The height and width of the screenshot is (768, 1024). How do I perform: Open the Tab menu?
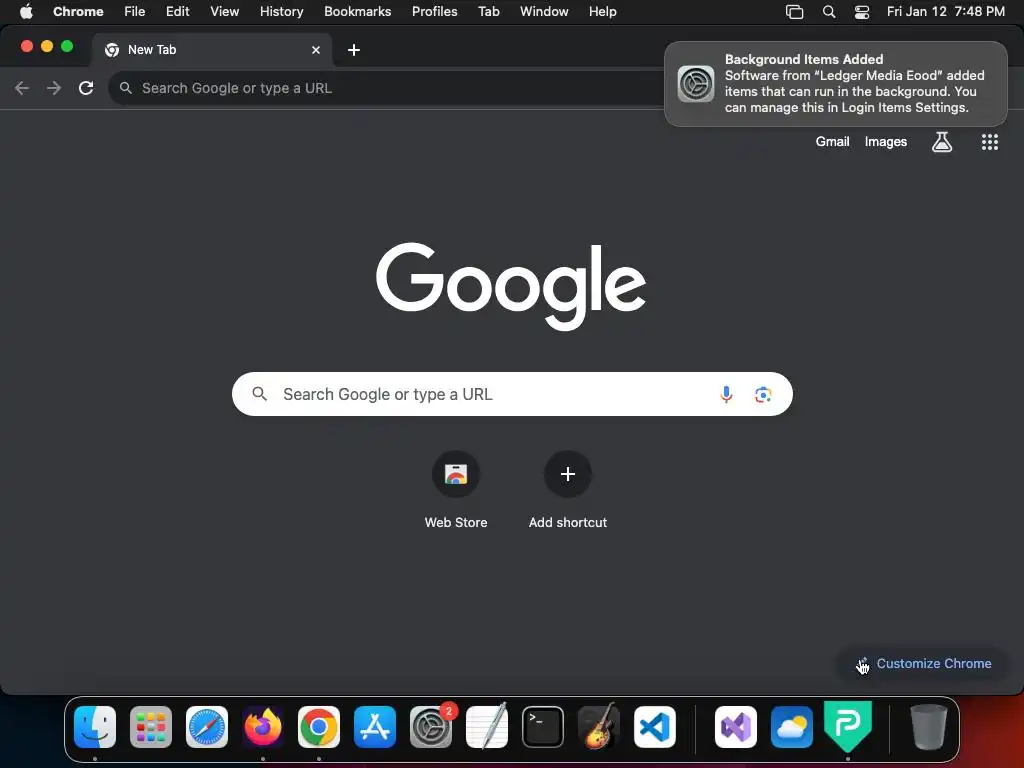tap(488, 11)
